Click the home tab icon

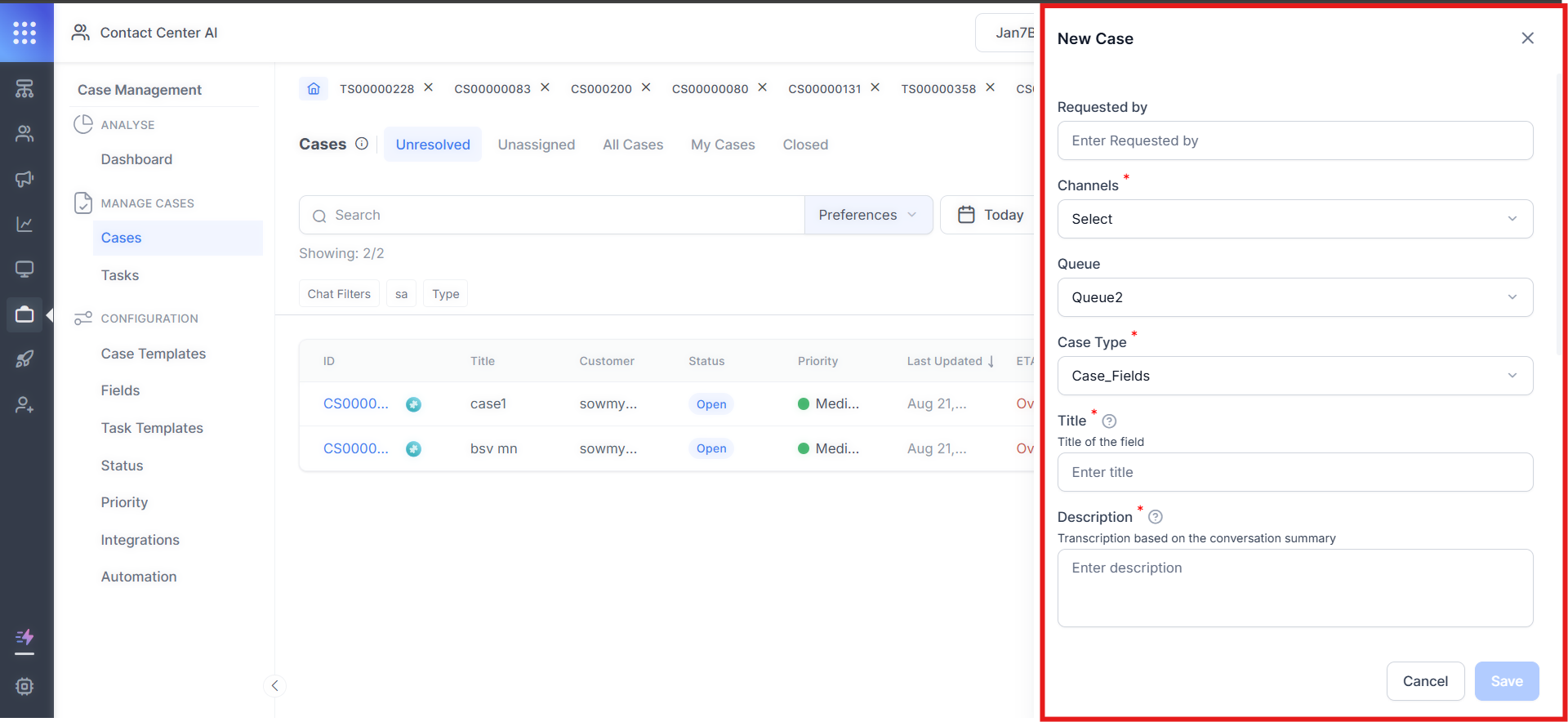314,88
